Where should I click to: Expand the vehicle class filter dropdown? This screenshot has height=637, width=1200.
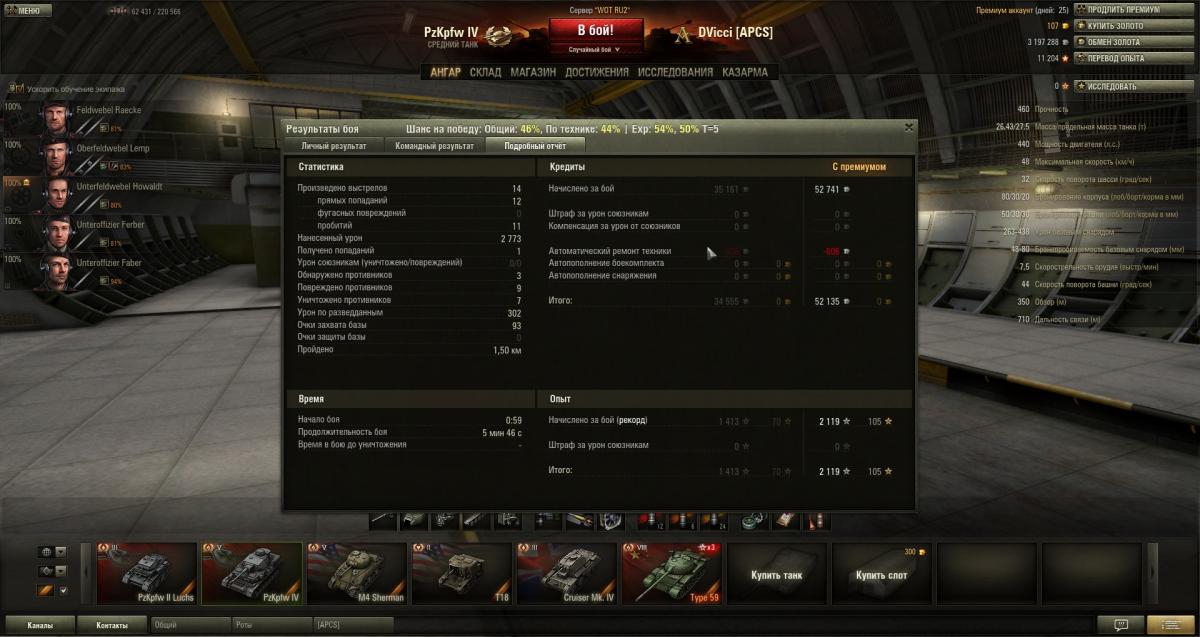tap(52, 571)
